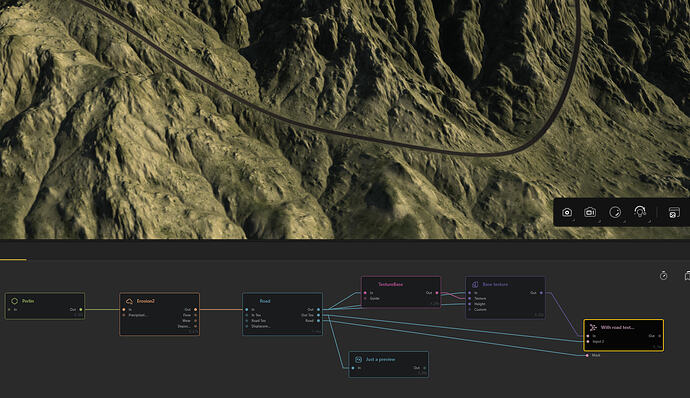Image resolution: width=690 pixels, height=398 pixels.
Task: Click the Road node Road output port
Action: [318, 321]
